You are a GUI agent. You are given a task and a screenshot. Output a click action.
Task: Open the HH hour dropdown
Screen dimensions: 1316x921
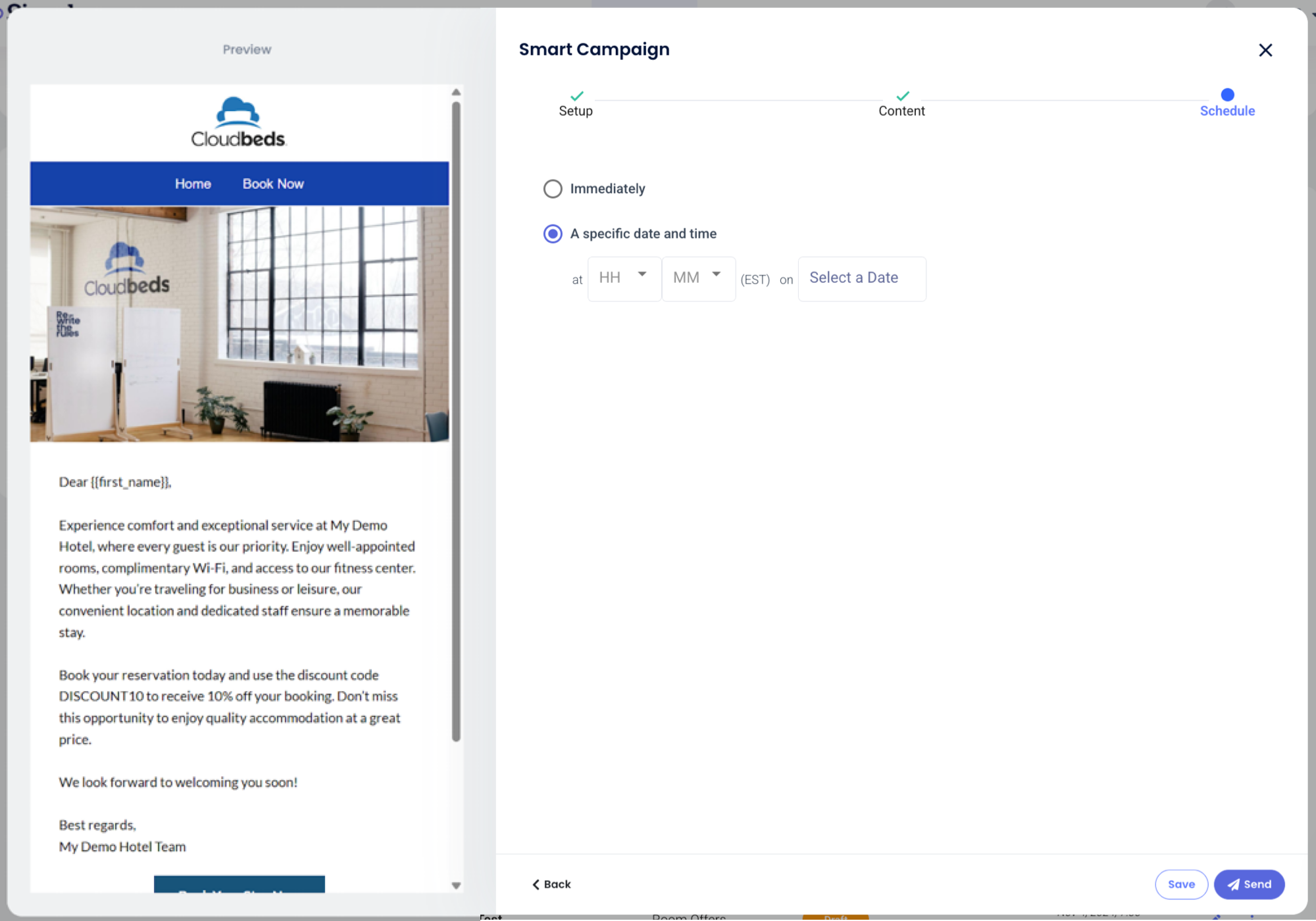pos(624,278)
